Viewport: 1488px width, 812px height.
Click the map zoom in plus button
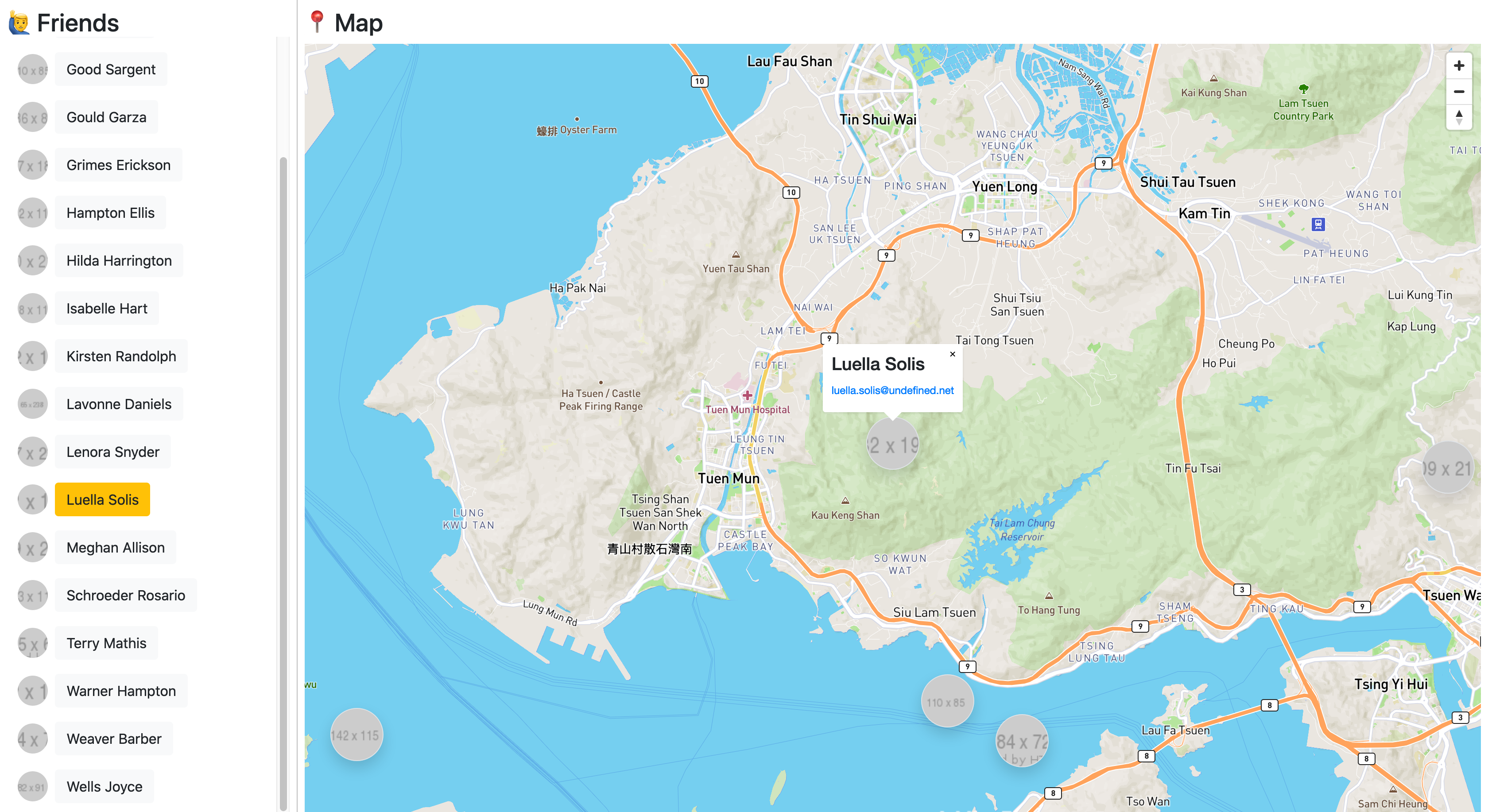(x=1458, y=66)
